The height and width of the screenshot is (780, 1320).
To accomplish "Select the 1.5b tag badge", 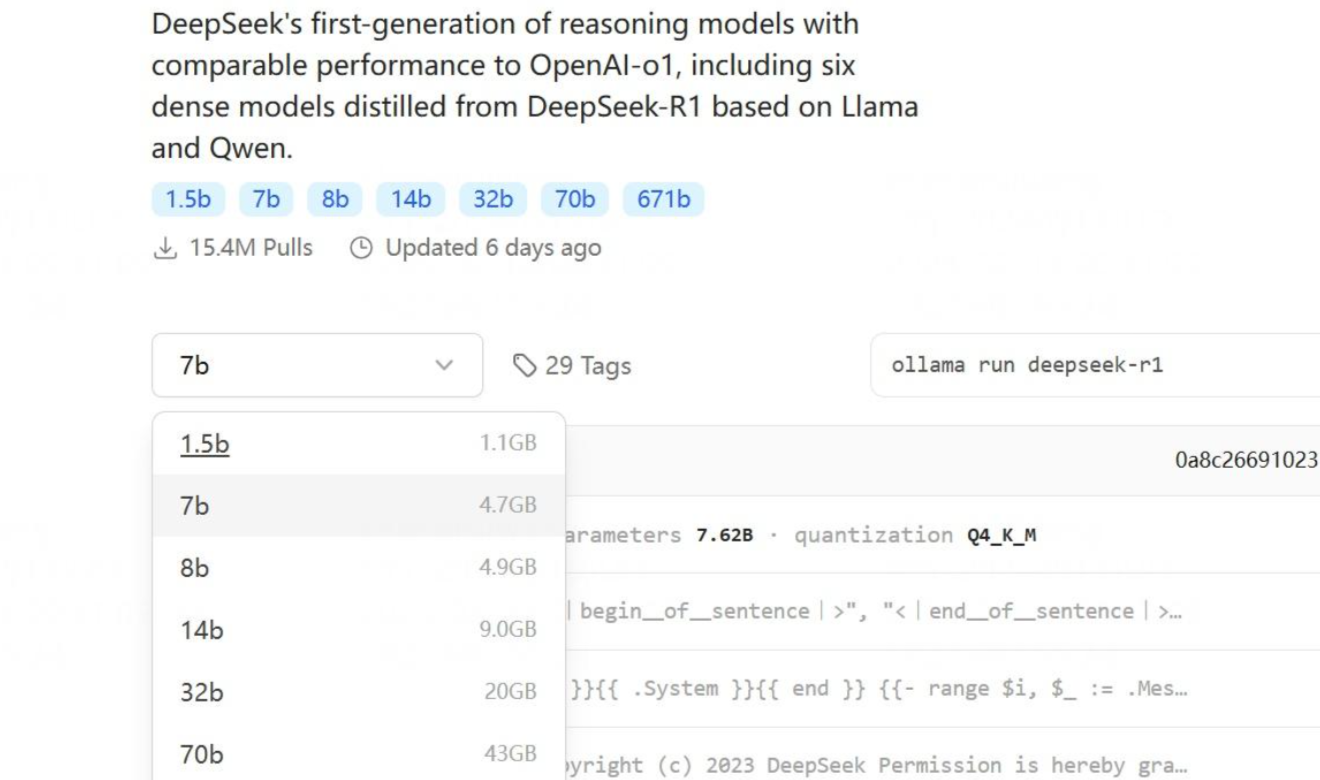I will [x=188, y=199].
